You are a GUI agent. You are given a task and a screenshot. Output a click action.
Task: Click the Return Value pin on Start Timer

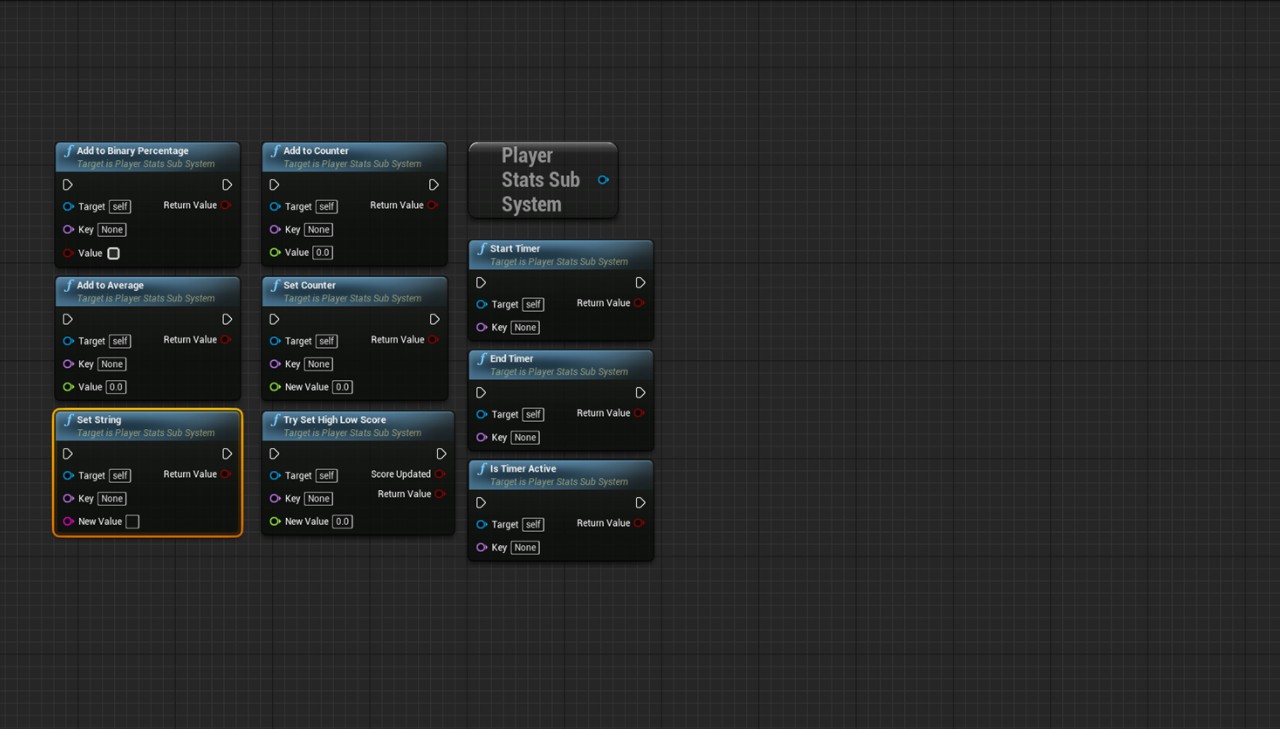639,303
